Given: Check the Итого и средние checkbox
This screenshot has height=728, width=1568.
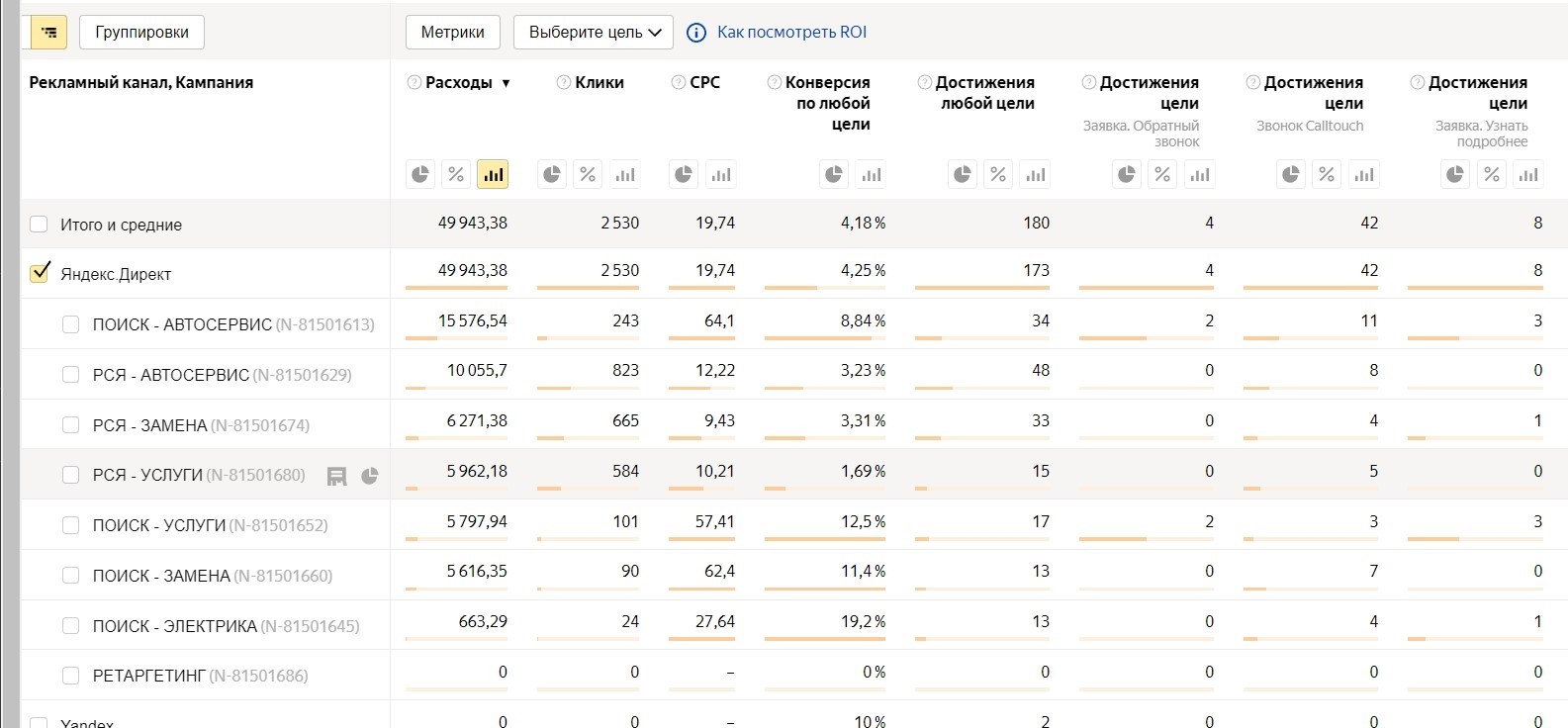Looking at the screenshot, I should tap(39, 225).
